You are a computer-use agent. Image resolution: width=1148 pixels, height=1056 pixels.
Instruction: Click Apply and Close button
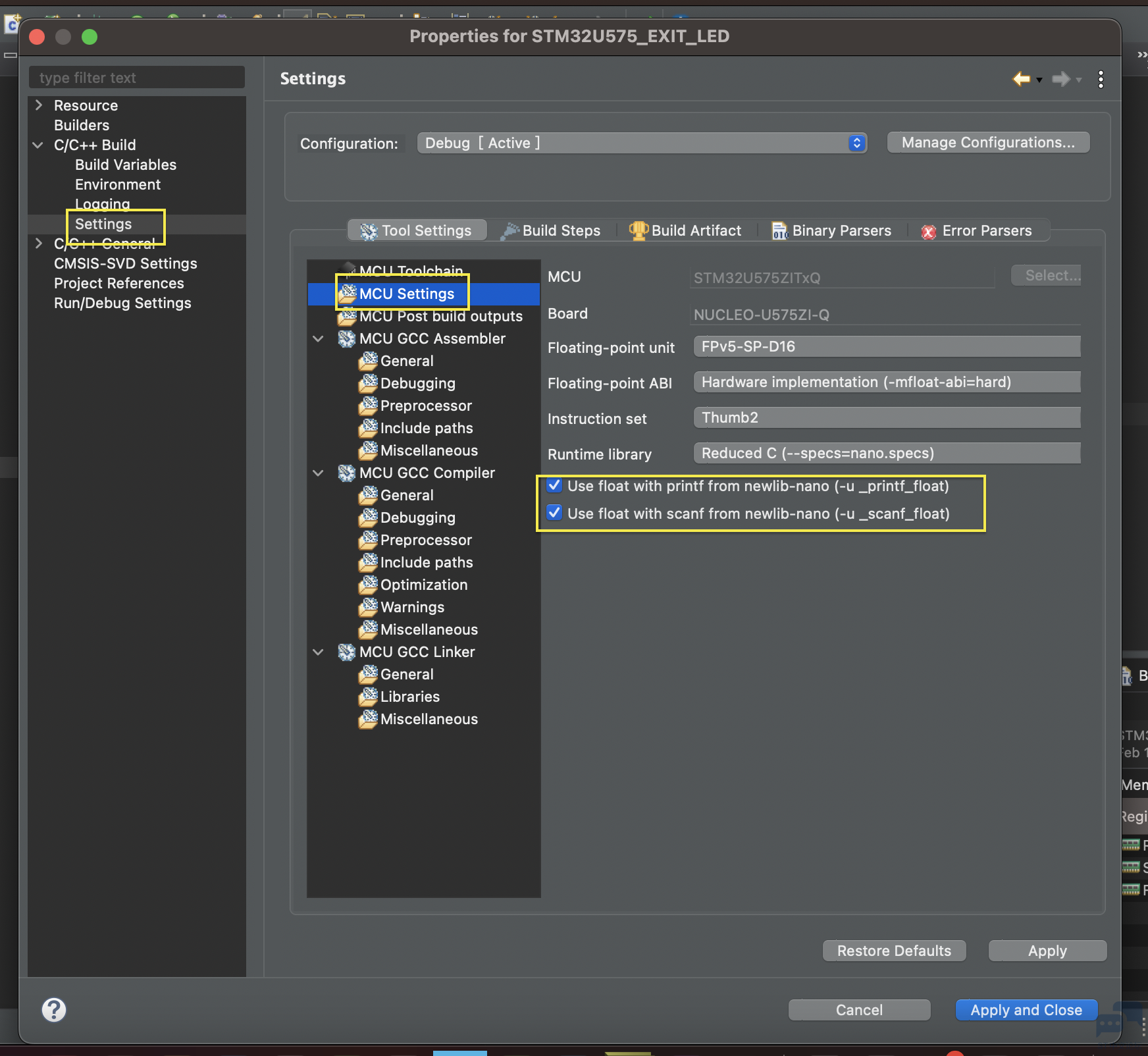click(x=1026, y=1010)
